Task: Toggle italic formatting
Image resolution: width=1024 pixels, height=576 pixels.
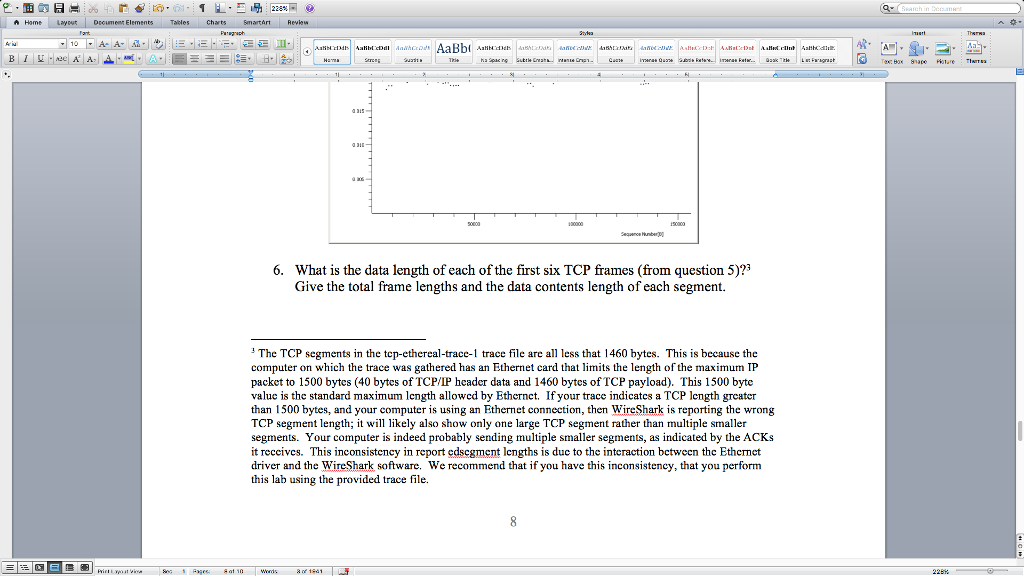Action: tap(25, 58)
